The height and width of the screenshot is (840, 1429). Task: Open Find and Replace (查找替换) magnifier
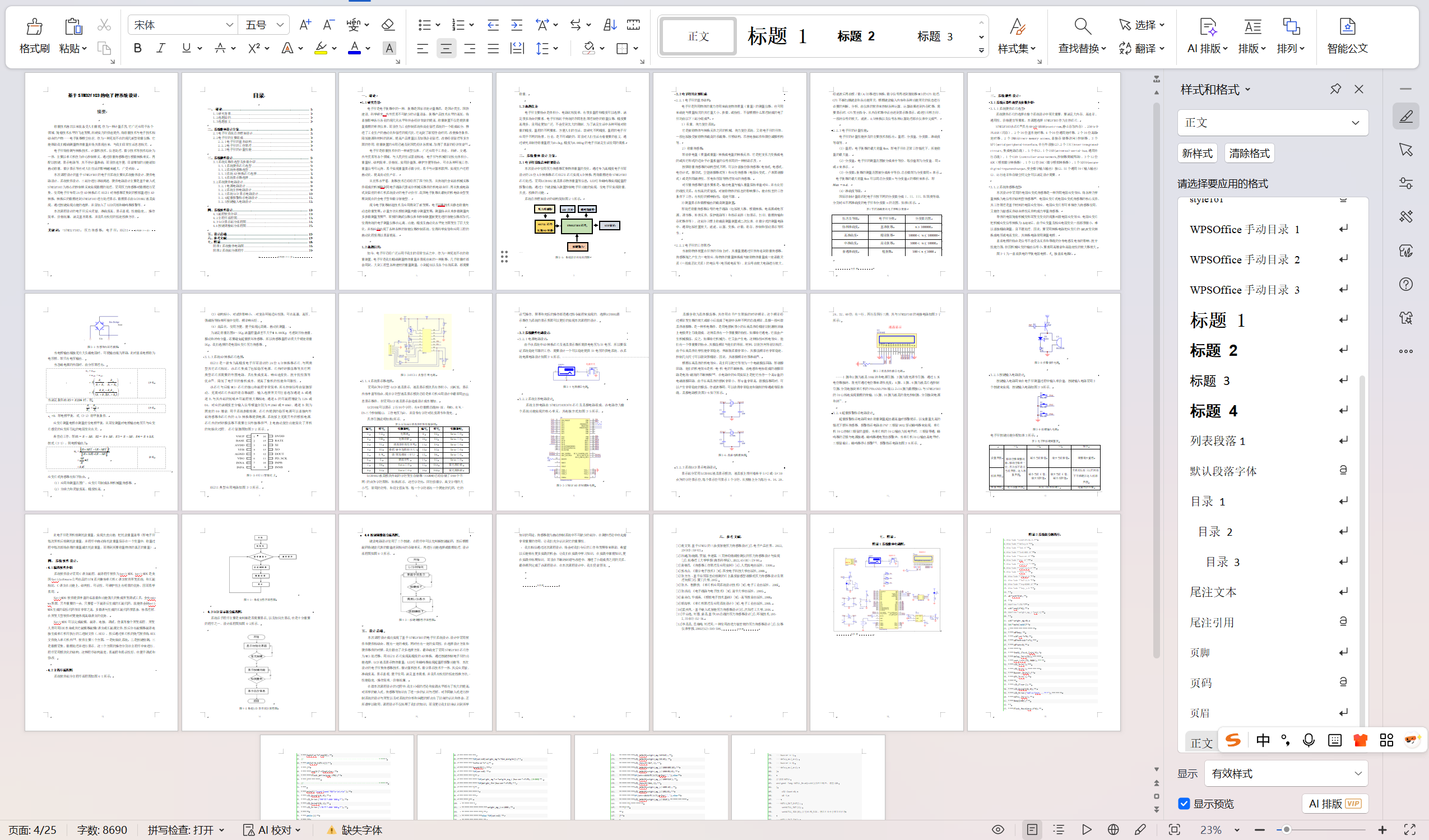click(x=1082, y=27)
